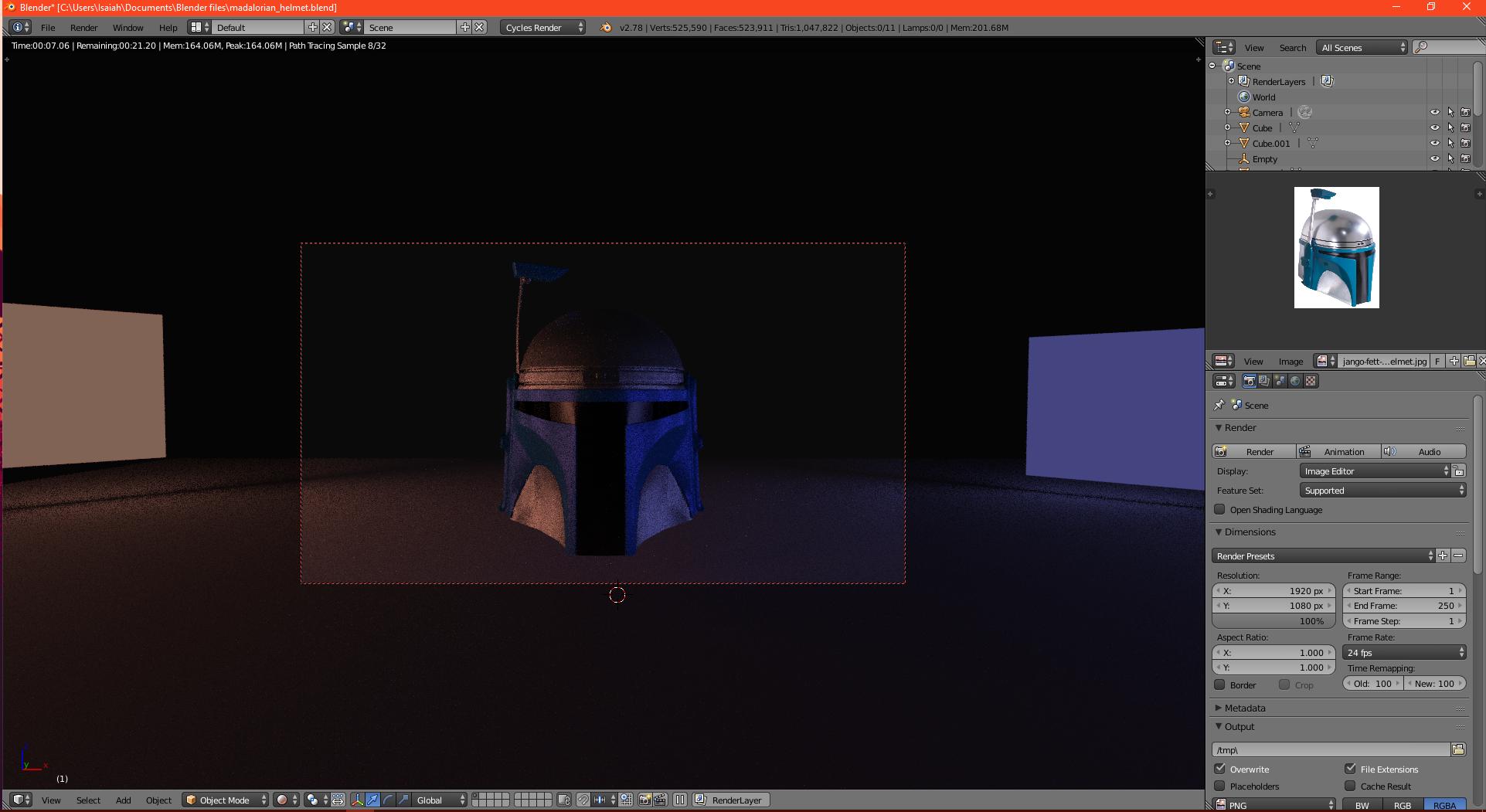Open image file via folder icon
This screenshot has height=812, width=1486.
pos(1469,361)
